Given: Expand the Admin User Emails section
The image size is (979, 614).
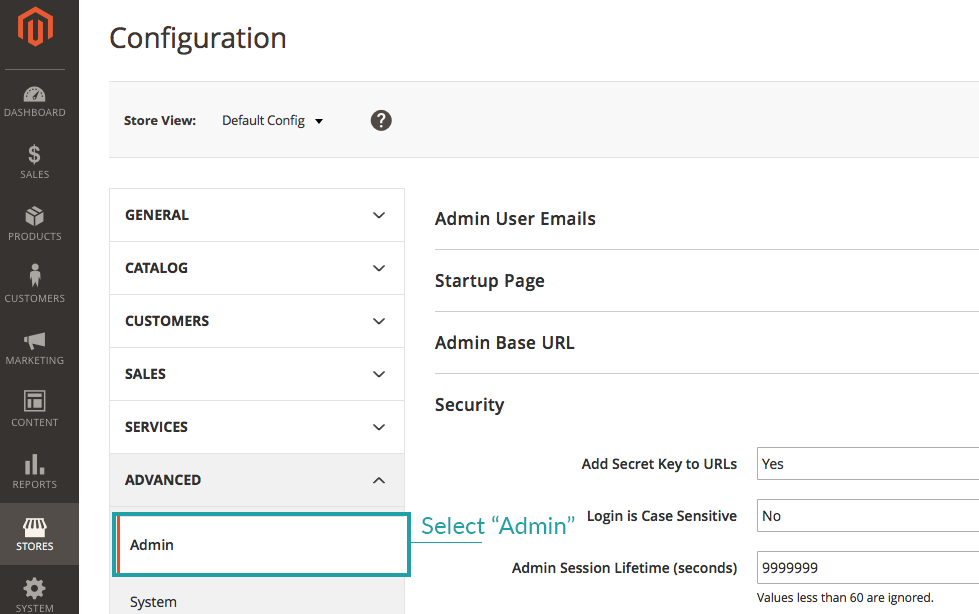Looking at the screenshot, I should [x=515, y=219].
